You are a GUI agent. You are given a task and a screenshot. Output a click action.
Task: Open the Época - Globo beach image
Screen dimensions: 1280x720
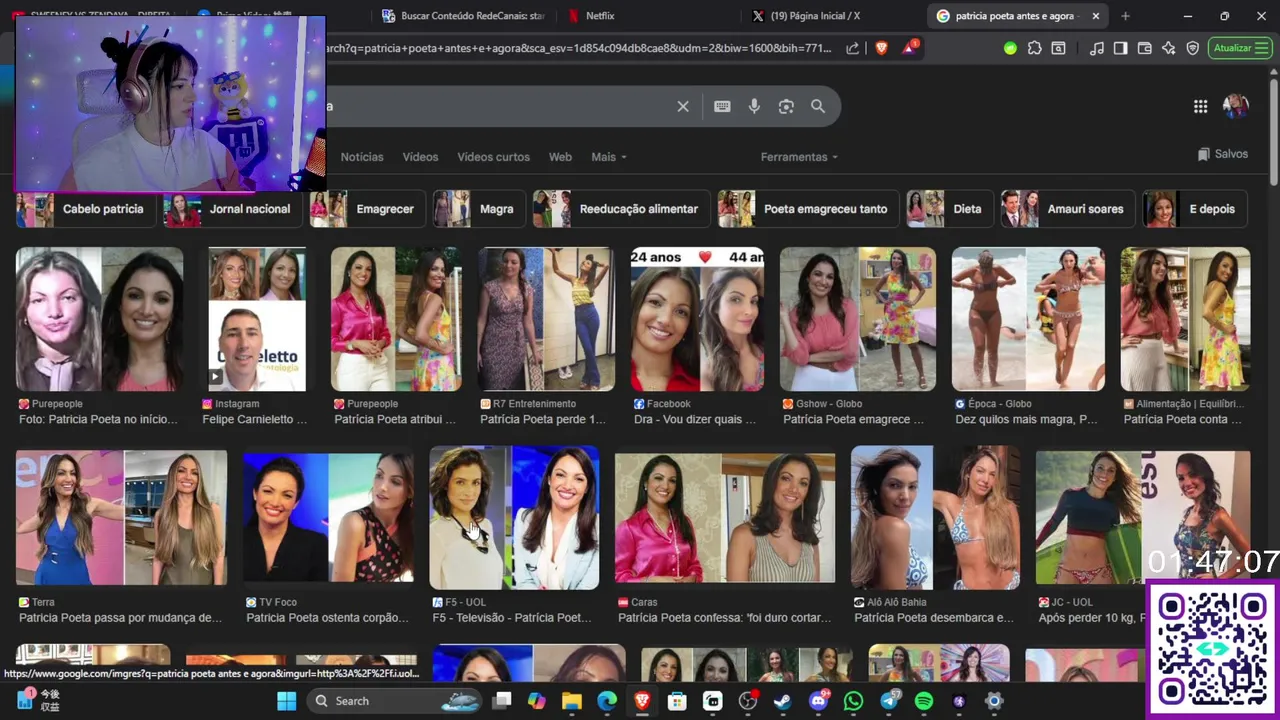coord(1028,319)
